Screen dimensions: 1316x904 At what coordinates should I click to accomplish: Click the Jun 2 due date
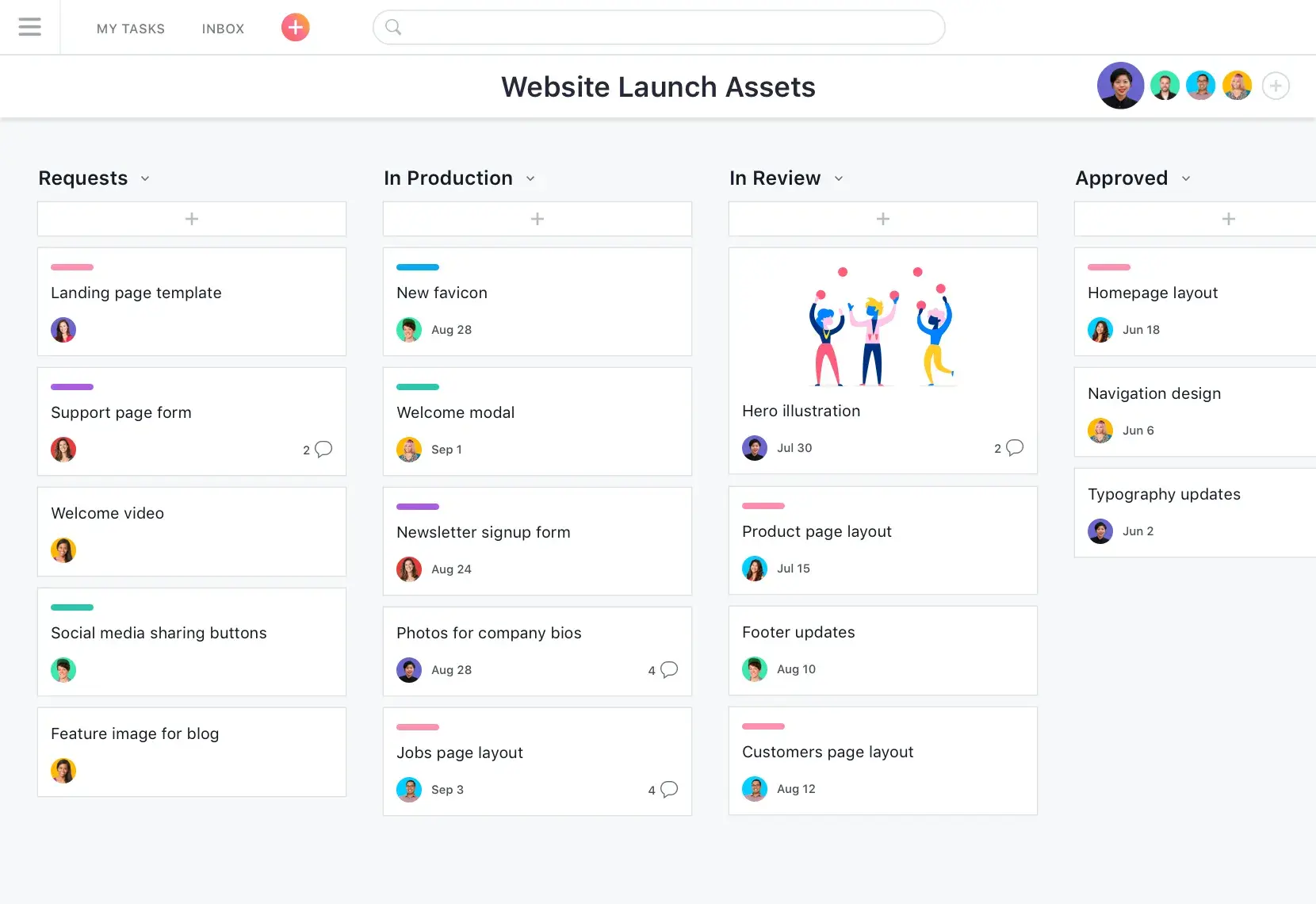1138,531
